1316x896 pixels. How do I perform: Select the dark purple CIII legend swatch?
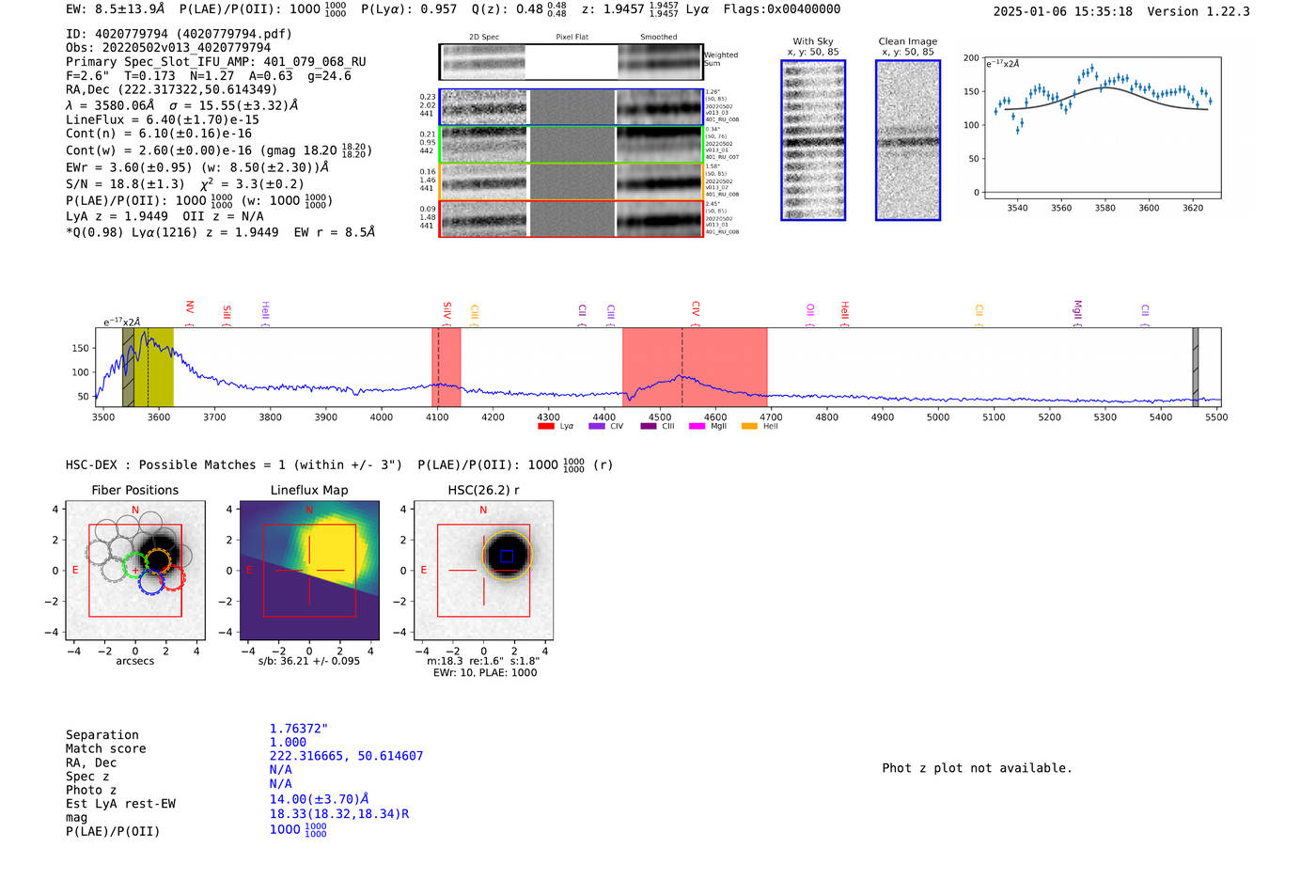click(649, 427)
